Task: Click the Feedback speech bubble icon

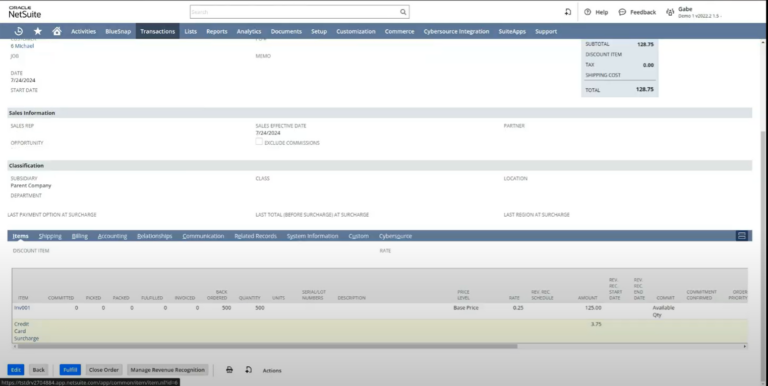Action: click(622, 12)
